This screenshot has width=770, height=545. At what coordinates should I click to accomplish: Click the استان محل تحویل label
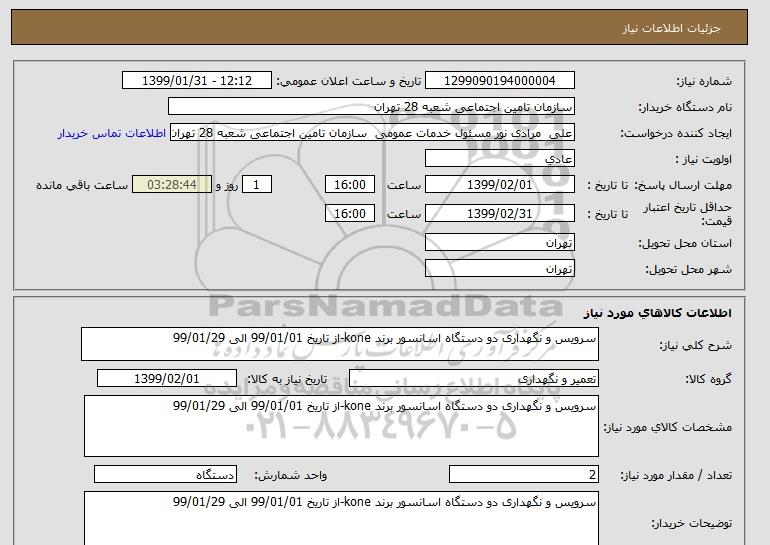(x=685, y=244)
